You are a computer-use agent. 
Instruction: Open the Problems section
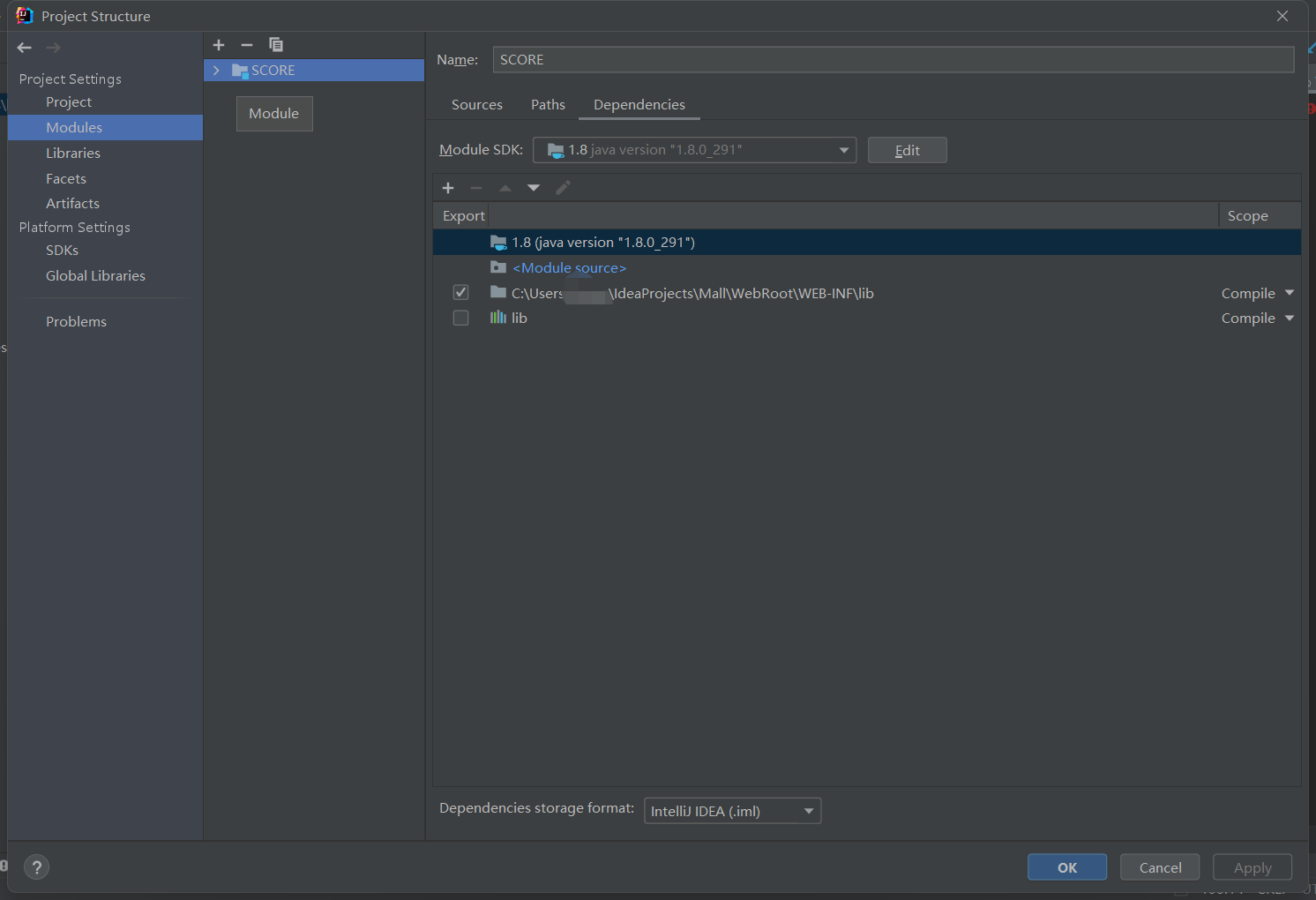point(76,322)
